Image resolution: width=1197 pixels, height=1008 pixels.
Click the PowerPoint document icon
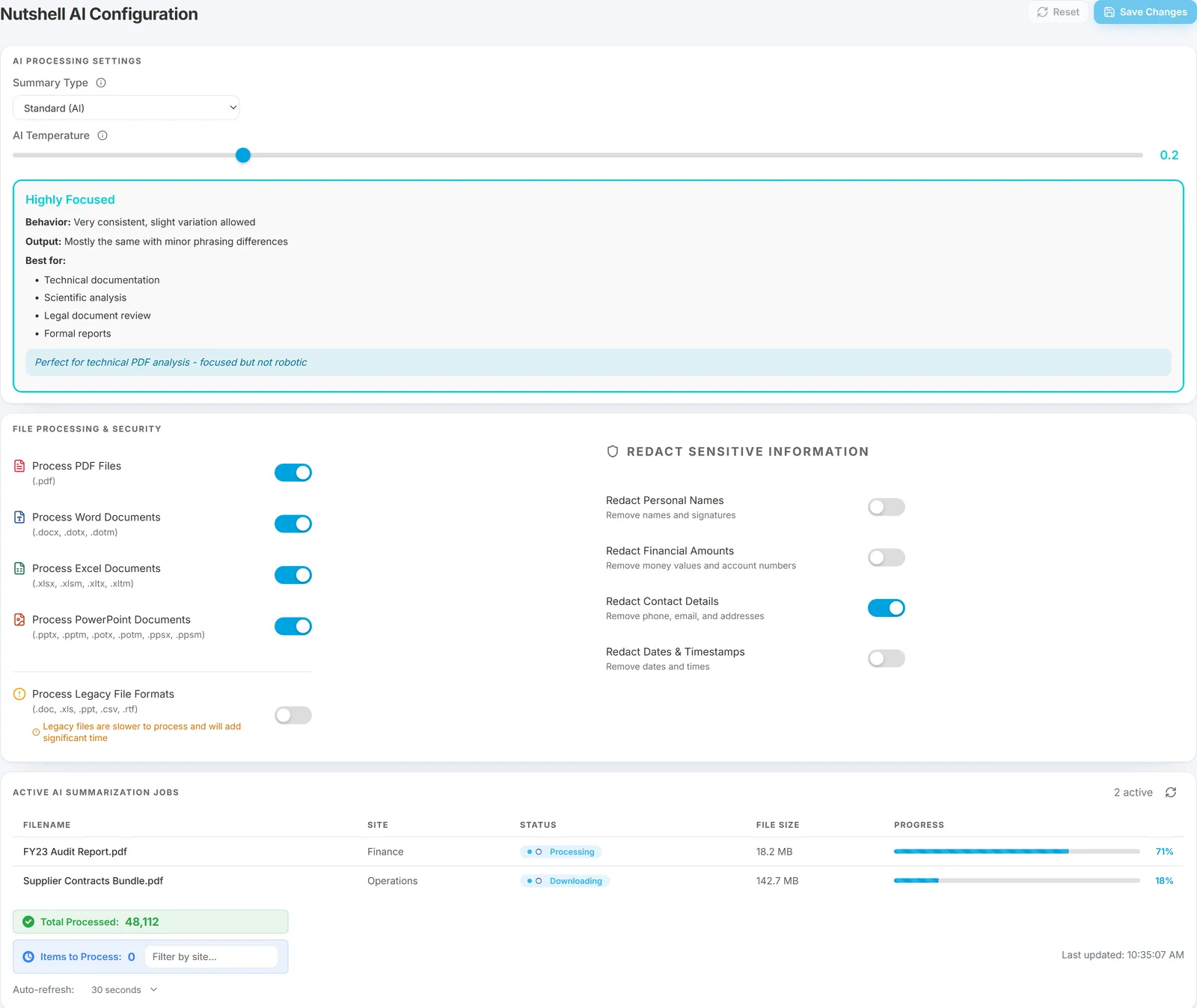click(19, 619)
